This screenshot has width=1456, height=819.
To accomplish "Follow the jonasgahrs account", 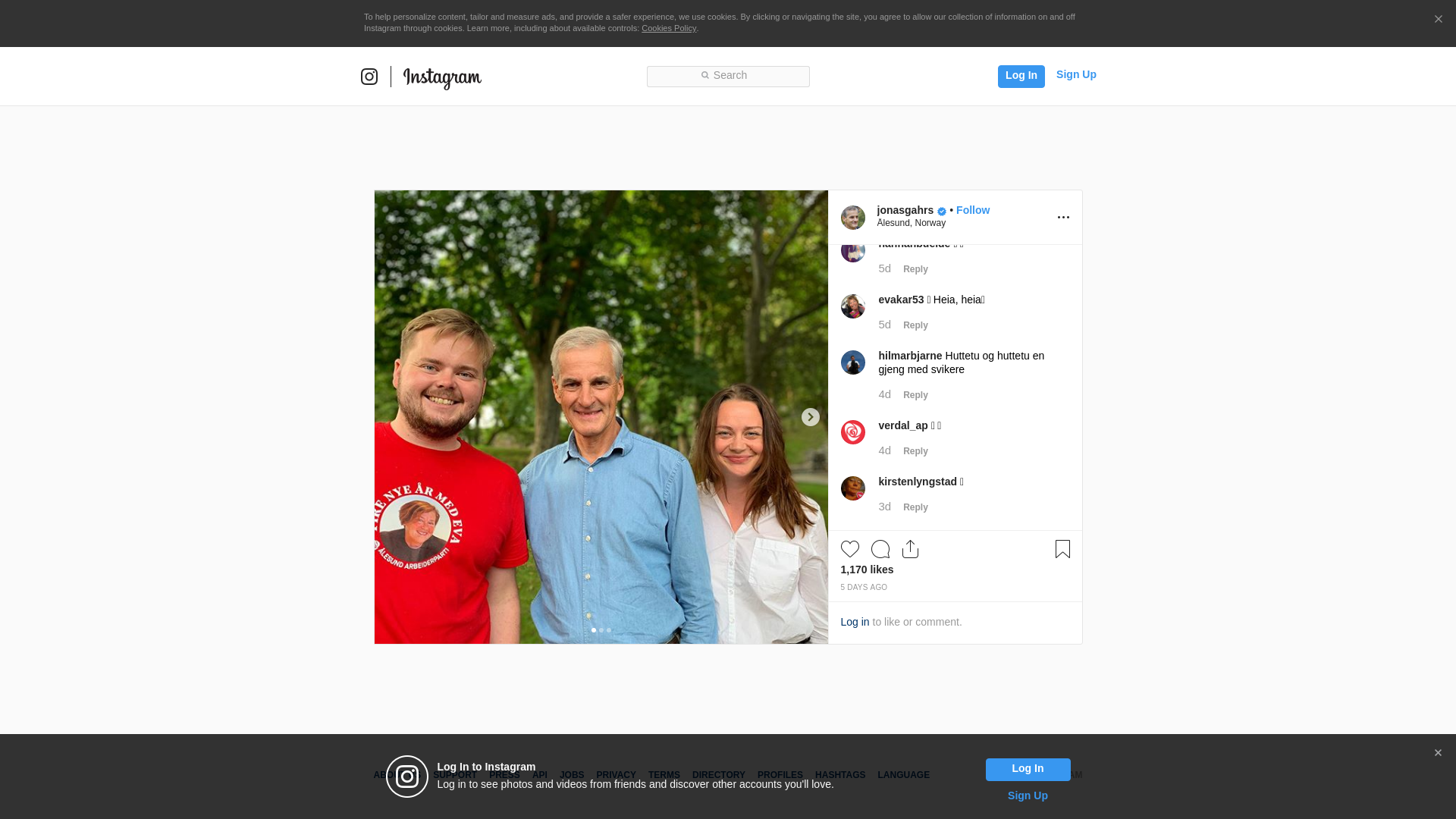I will point(972,210).
